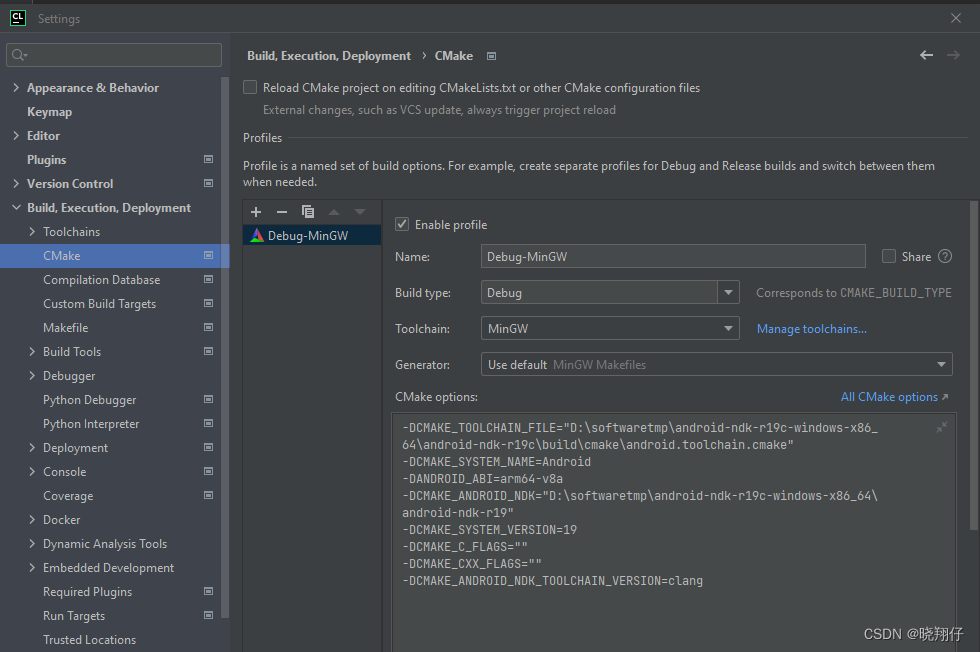Click the project-level icon on Compilation Database row
The height and width of the screenshot is (652, 980).
(x=209, y=279)
